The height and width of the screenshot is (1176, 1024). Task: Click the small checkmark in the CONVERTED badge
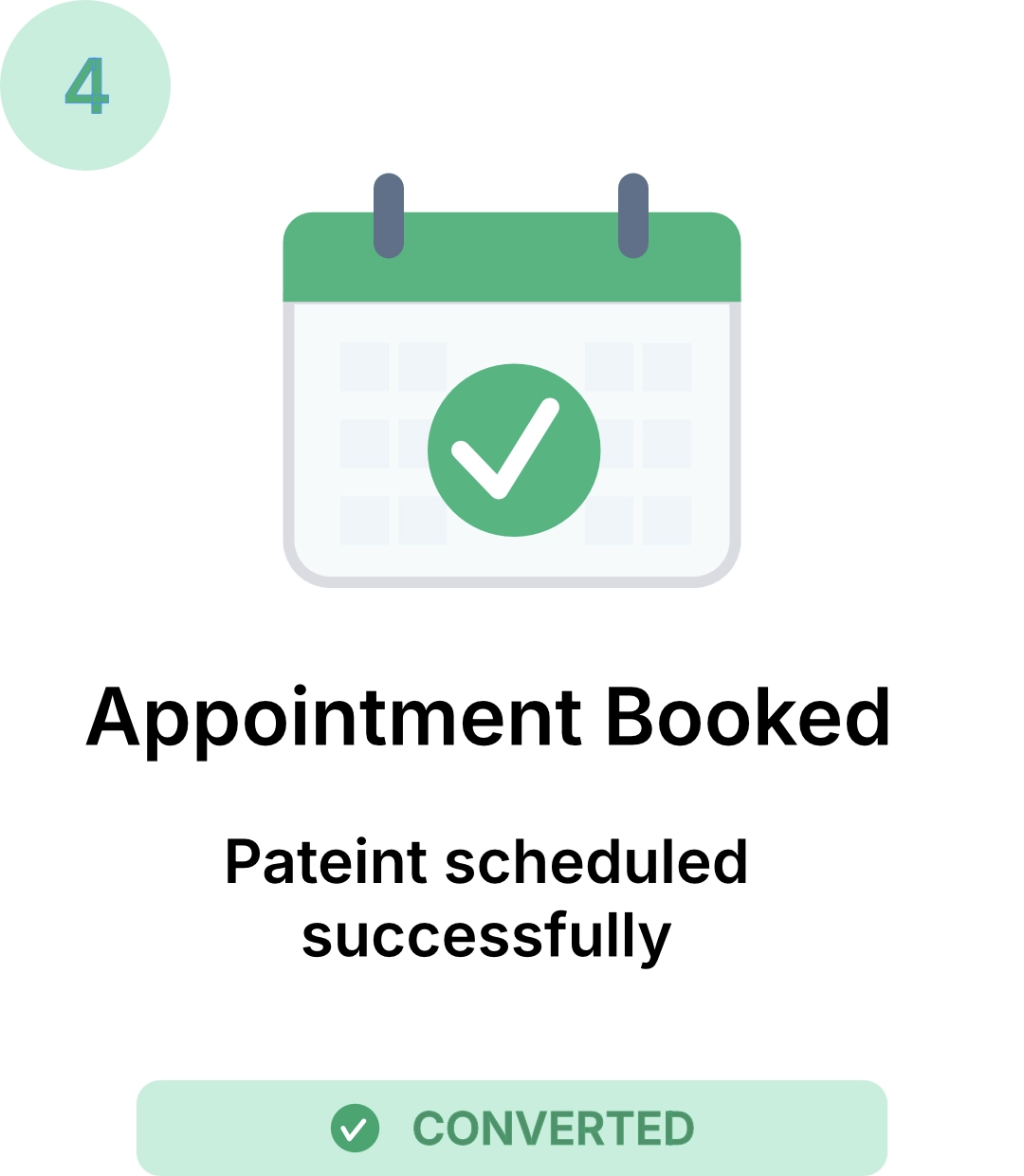pyautogui.click(x=355, y=1129)
